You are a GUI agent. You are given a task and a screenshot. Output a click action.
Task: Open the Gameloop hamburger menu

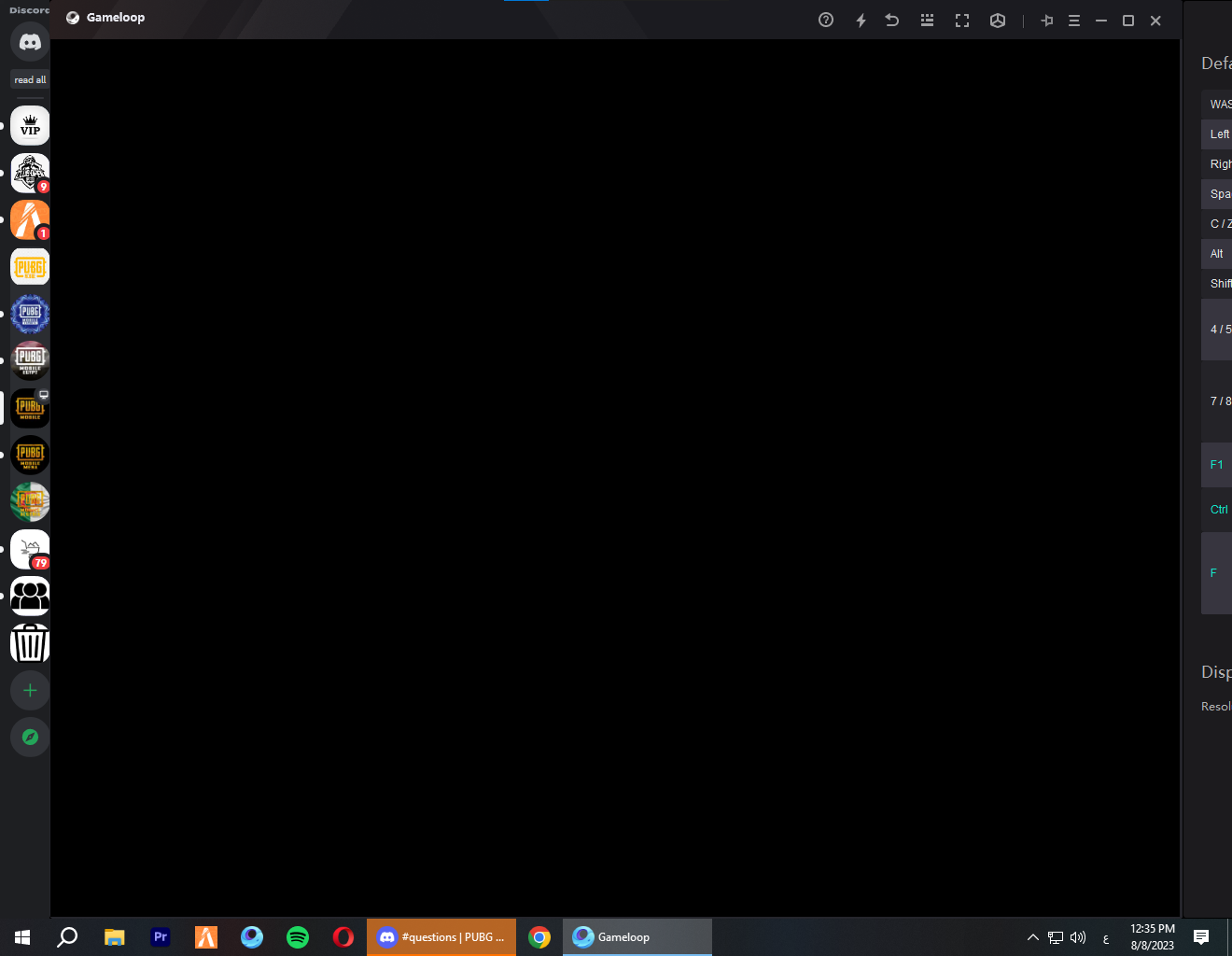point(1074,21)
